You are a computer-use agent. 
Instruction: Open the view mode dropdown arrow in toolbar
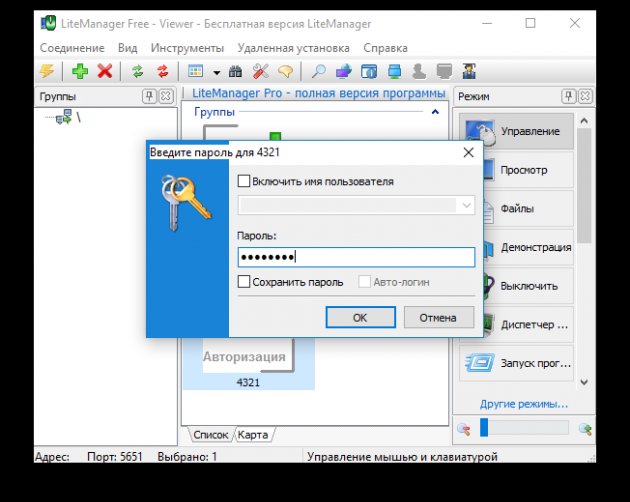(x=217, y=73)
